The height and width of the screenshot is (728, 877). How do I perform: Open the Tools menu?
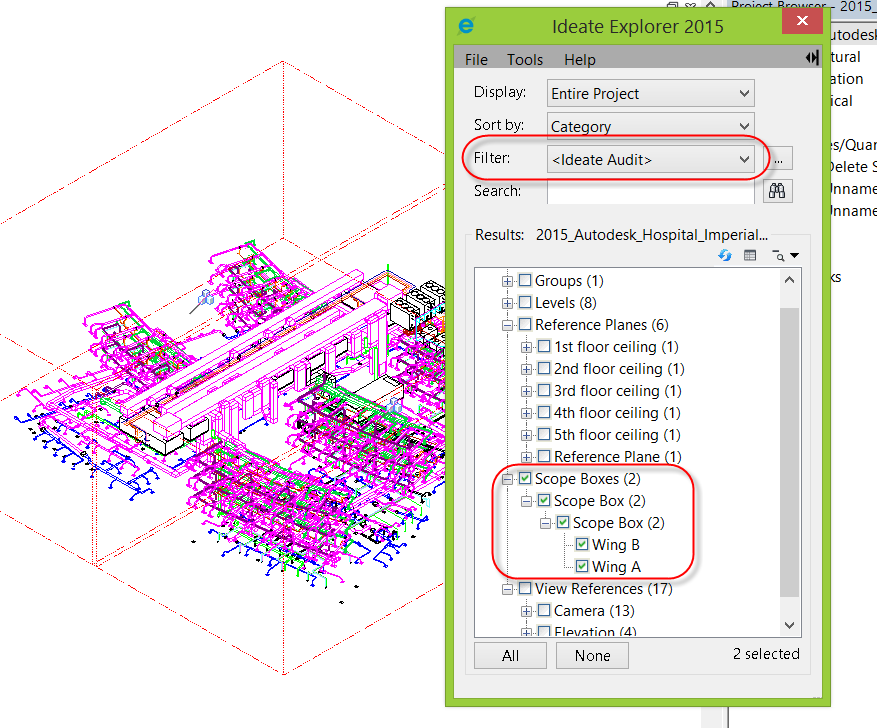pyautogui.click(x=525, y=59)
